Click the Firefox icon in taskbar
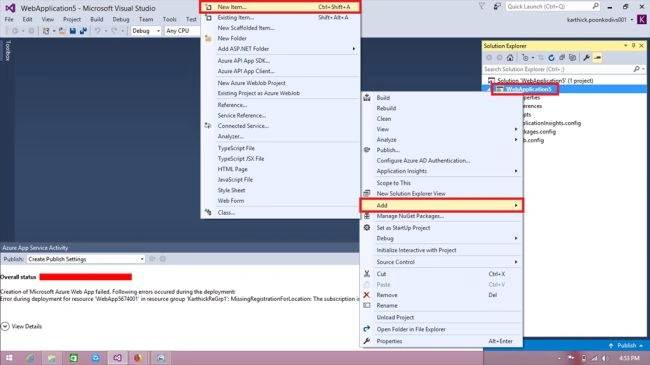The width and height of the screenshot is (650, 365). [138, 358]
